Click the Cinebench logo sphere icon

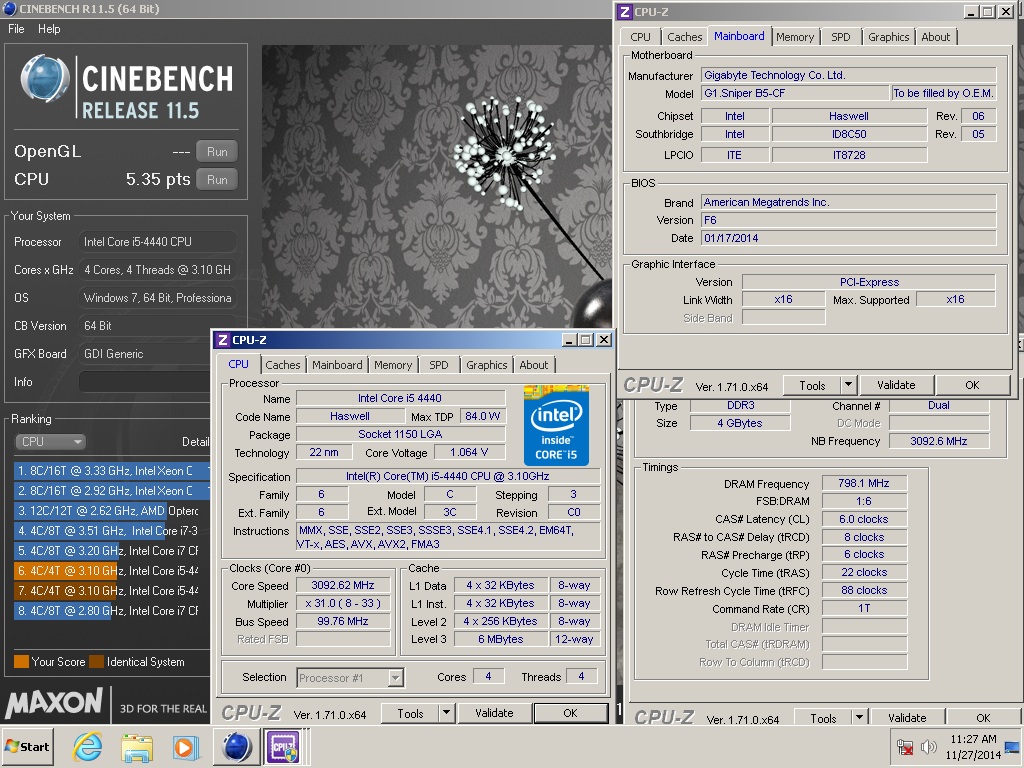coord(45,78)
